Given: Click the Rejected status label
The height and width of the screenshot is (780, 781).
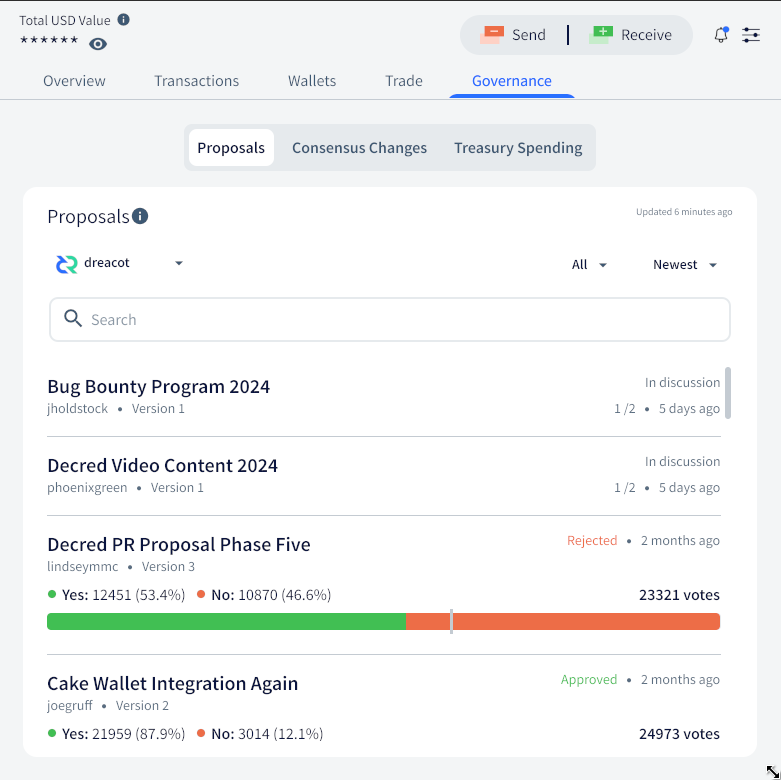Looking at the screenshot, I should click(592, 540).
